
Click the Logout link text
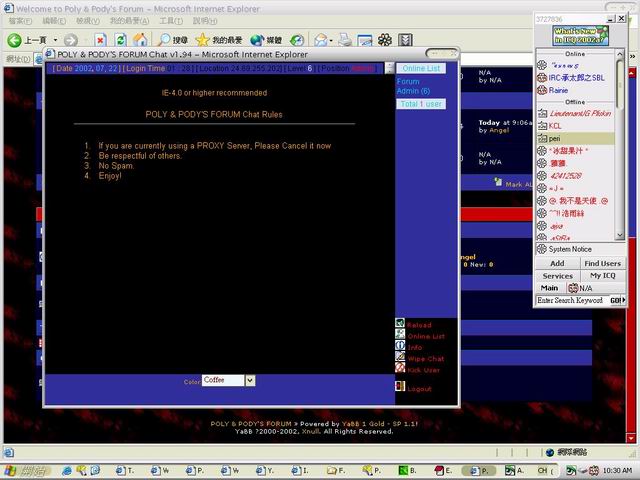419,389
